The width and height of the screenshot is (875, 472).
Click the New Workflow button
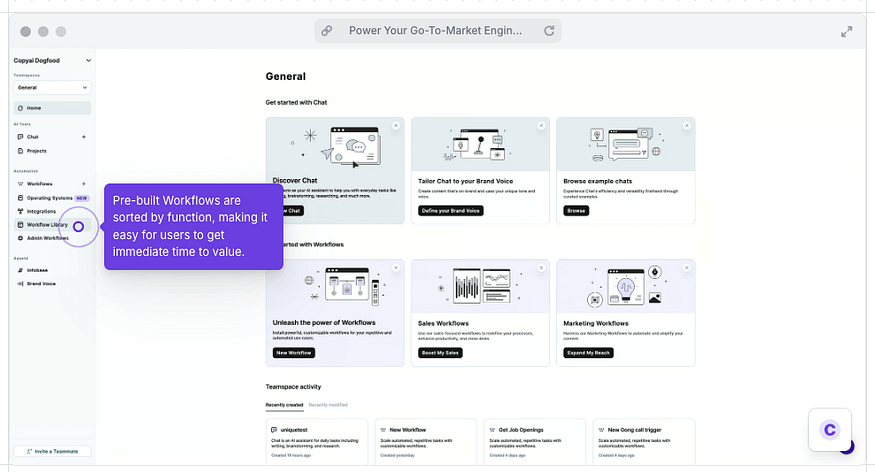(x=294, y=353)
